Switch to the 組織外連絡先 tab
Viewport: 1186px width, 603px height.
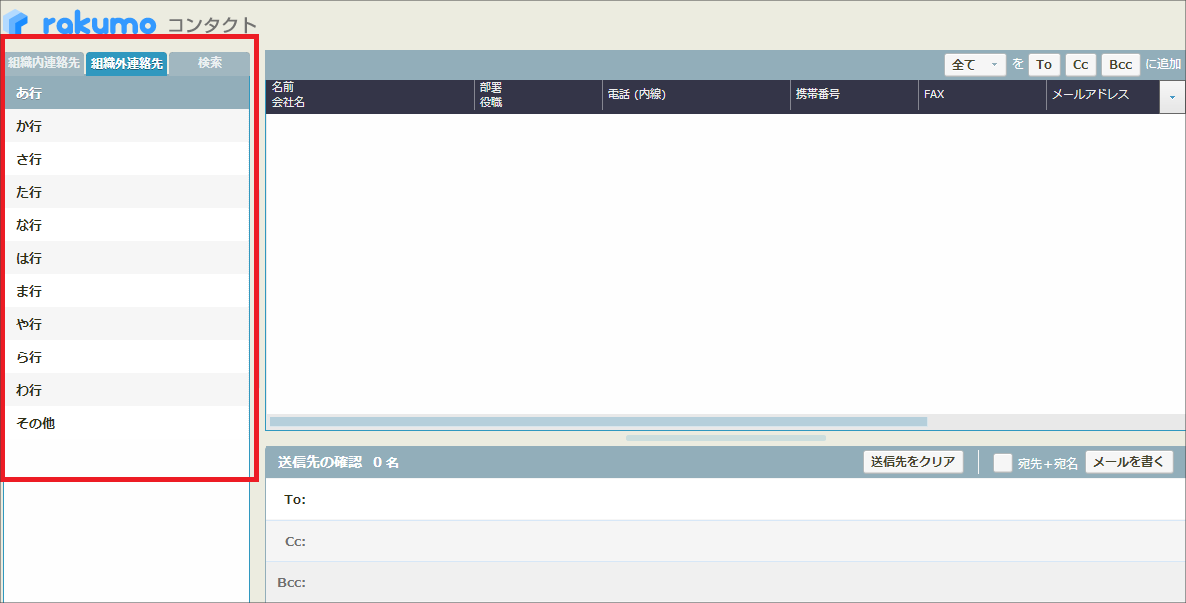tap(127, 64)
